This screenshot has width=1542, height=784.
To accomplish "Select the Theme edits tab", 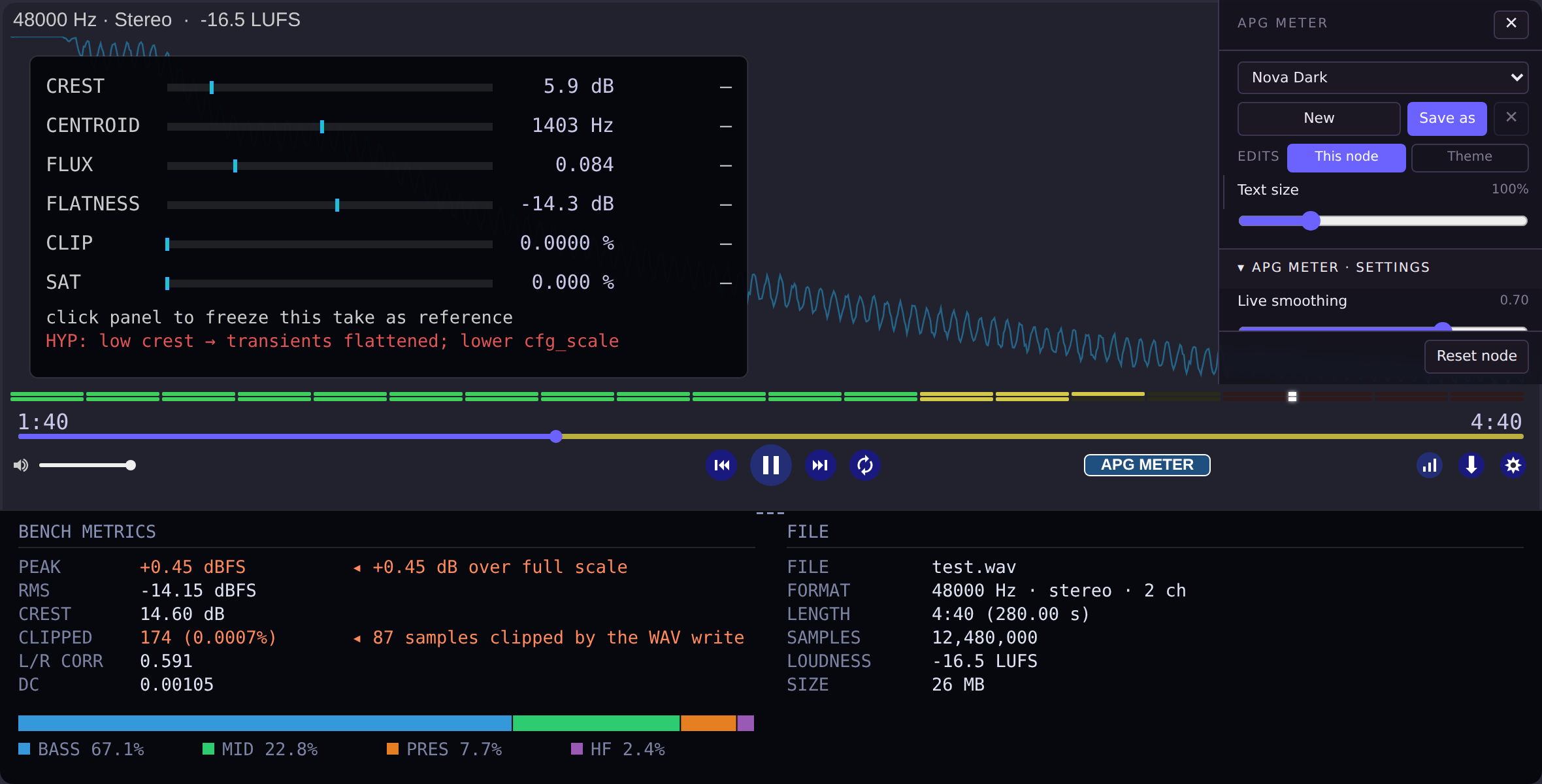I will 1469,157.
